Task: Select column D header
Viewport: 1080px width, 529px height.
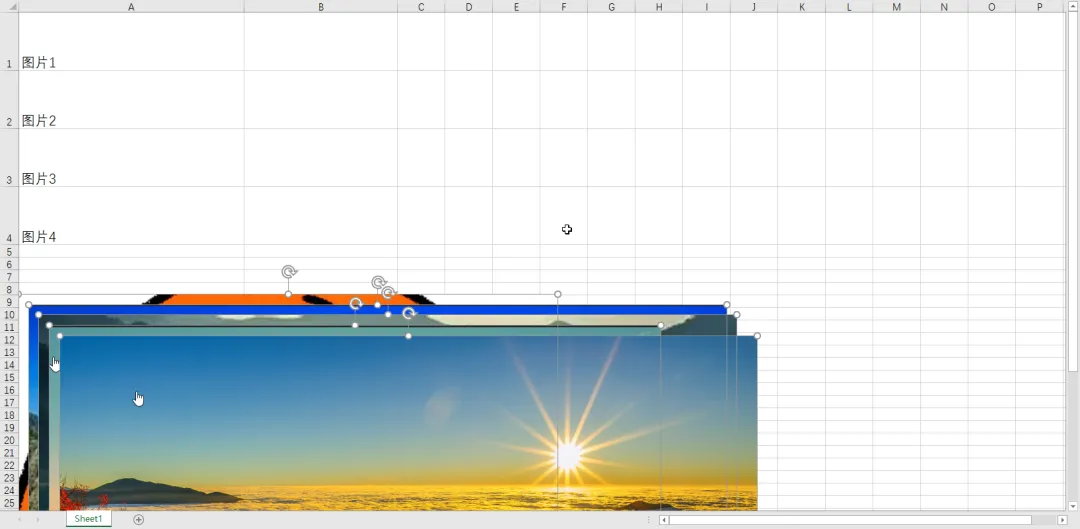Action: (x=468, y=6)
